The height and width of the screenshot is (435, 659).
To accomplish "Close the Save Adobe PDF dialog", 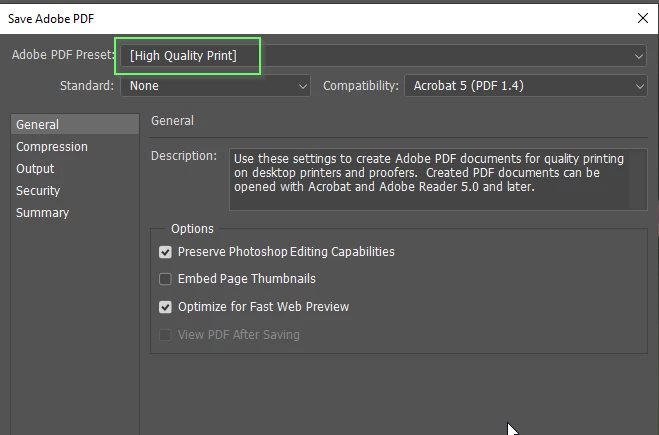I will pos(643,18).
